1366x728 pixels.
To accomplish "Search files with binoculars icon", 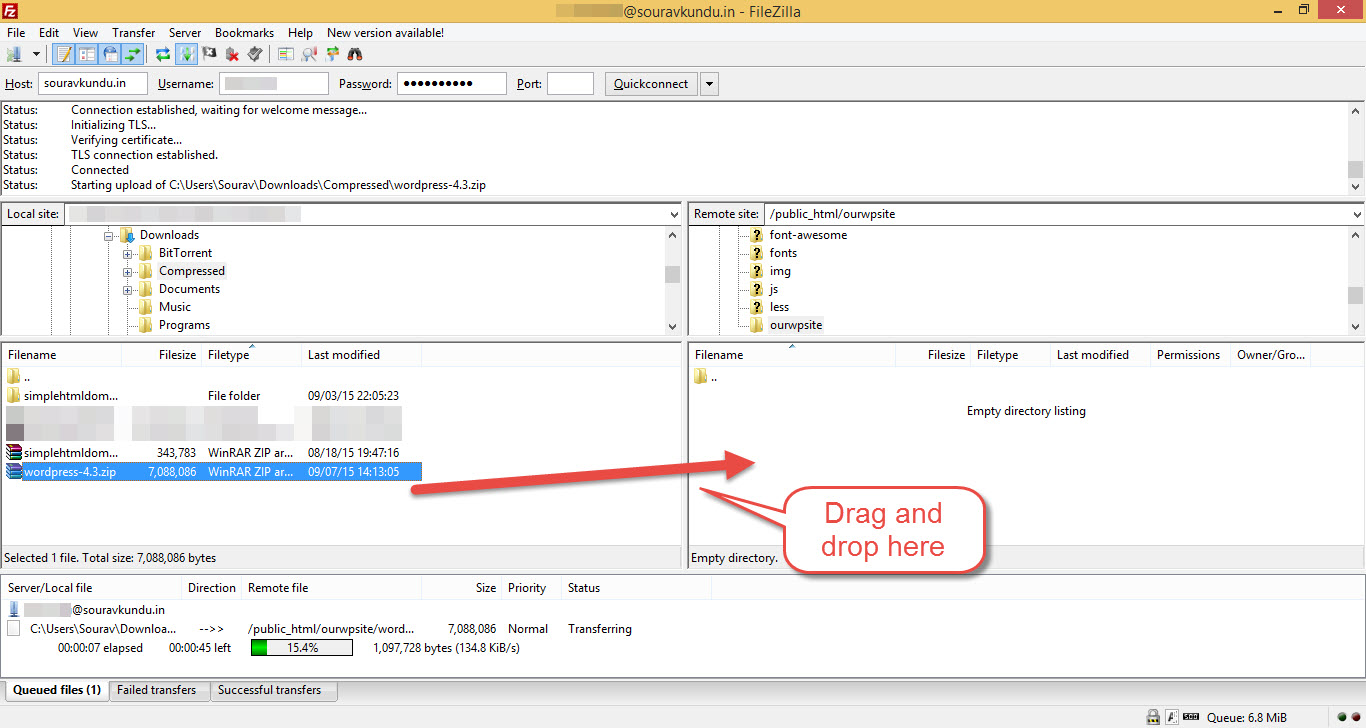I will pyautogui.click(x=355, y=54).
